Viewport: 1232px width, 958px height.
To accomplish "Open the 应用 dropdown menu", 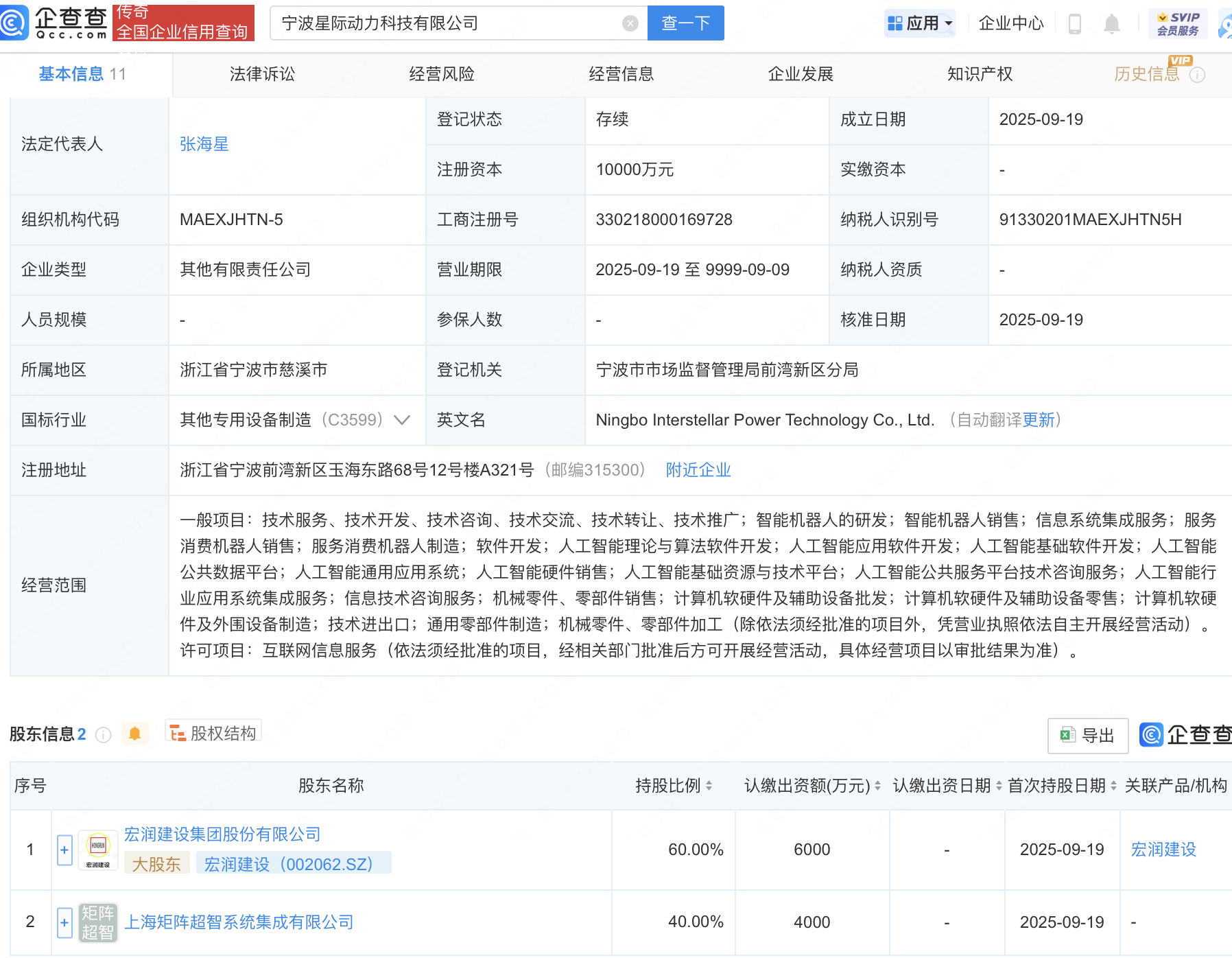I will coord(920,23).
